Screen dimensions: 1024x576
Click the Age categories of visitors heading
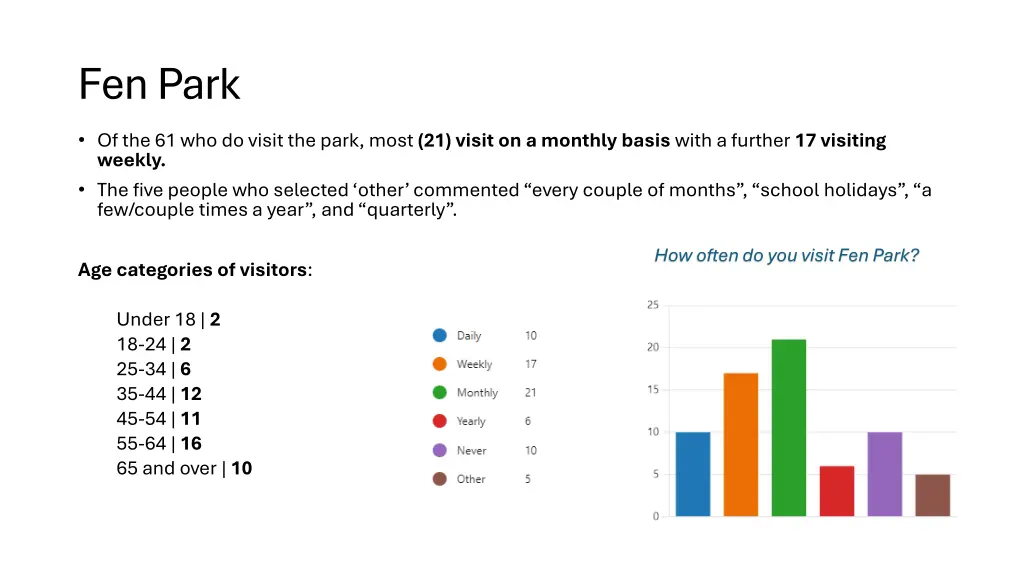click(x=195, y=270)
